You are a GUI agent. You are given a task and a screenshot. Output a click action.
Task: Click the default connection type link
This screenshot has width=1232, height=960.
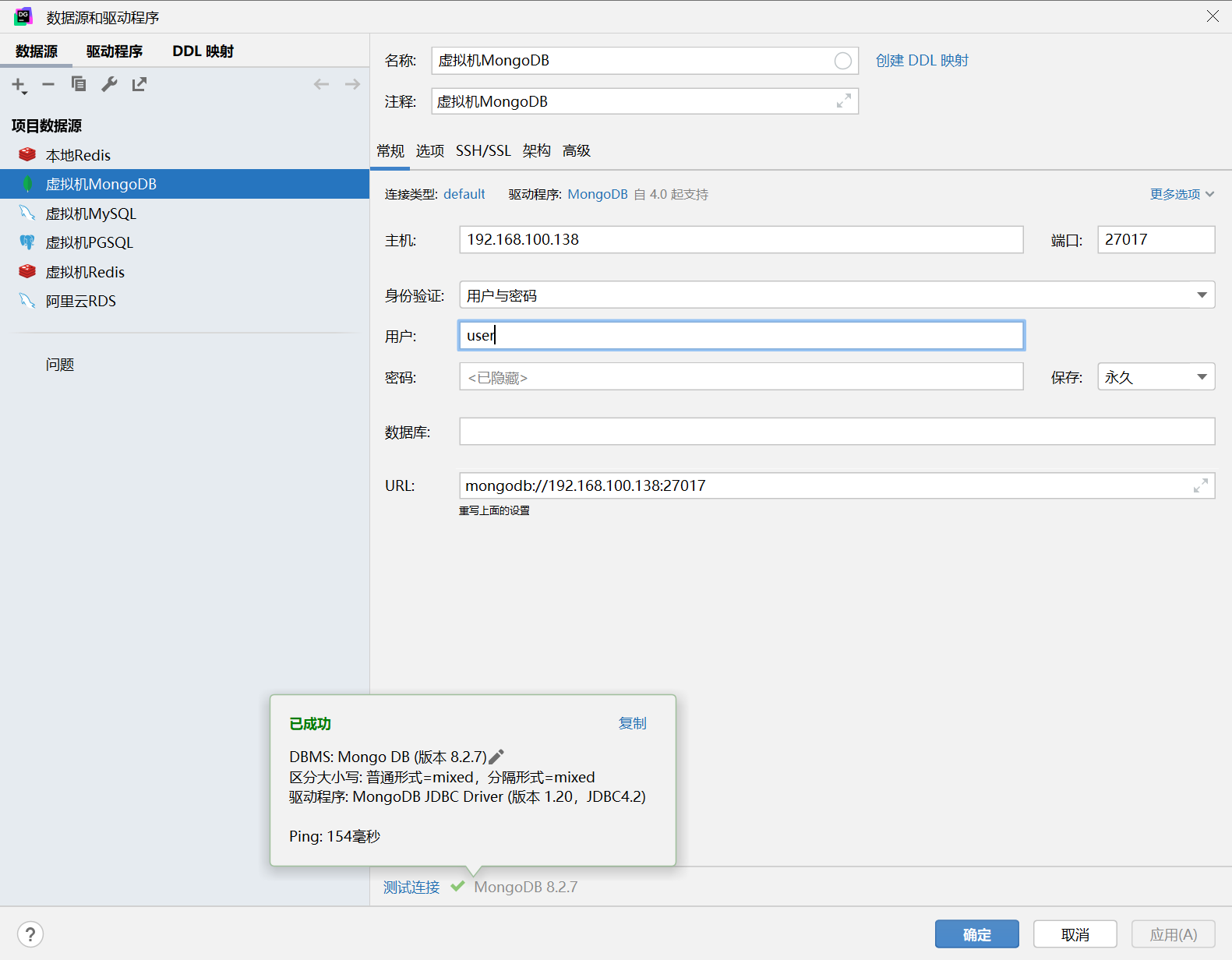(464, 194)
